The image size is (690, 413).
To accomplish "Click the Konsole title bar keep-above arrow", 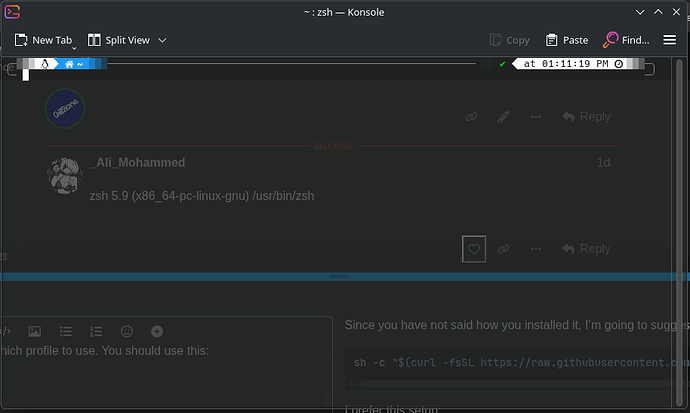I will (x=658, y=12).
